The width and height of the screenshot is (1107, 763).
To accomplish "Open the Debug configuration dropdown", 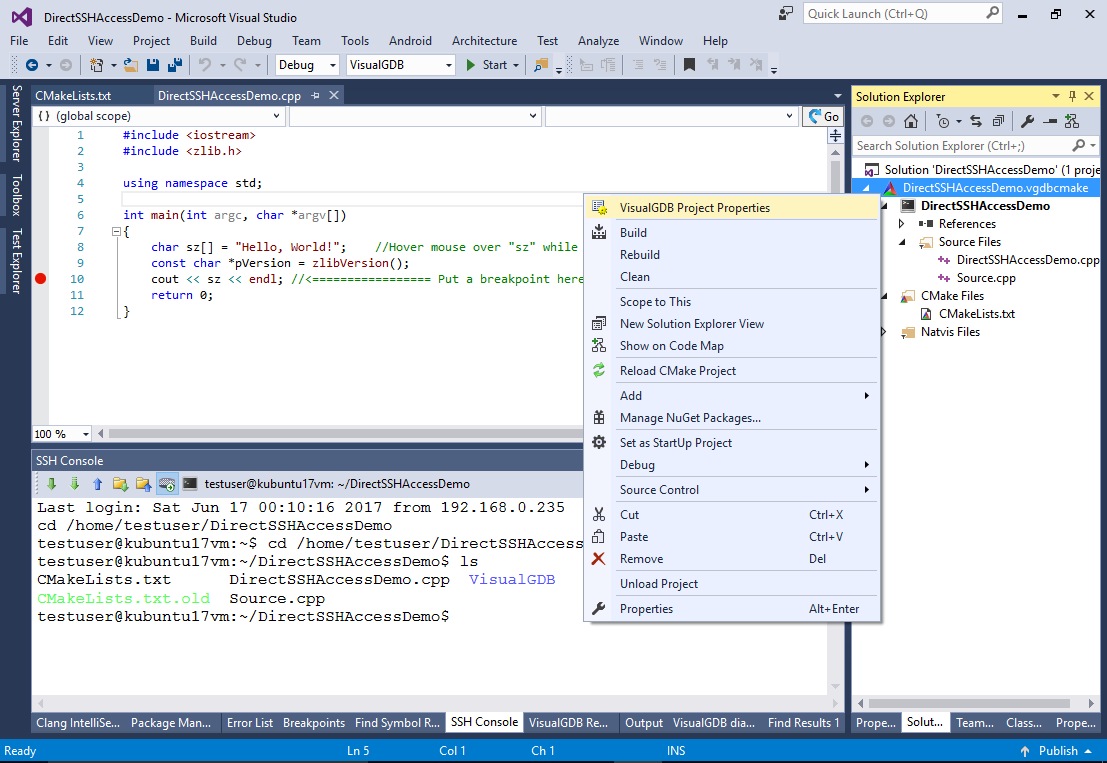I will coord(333,65).
